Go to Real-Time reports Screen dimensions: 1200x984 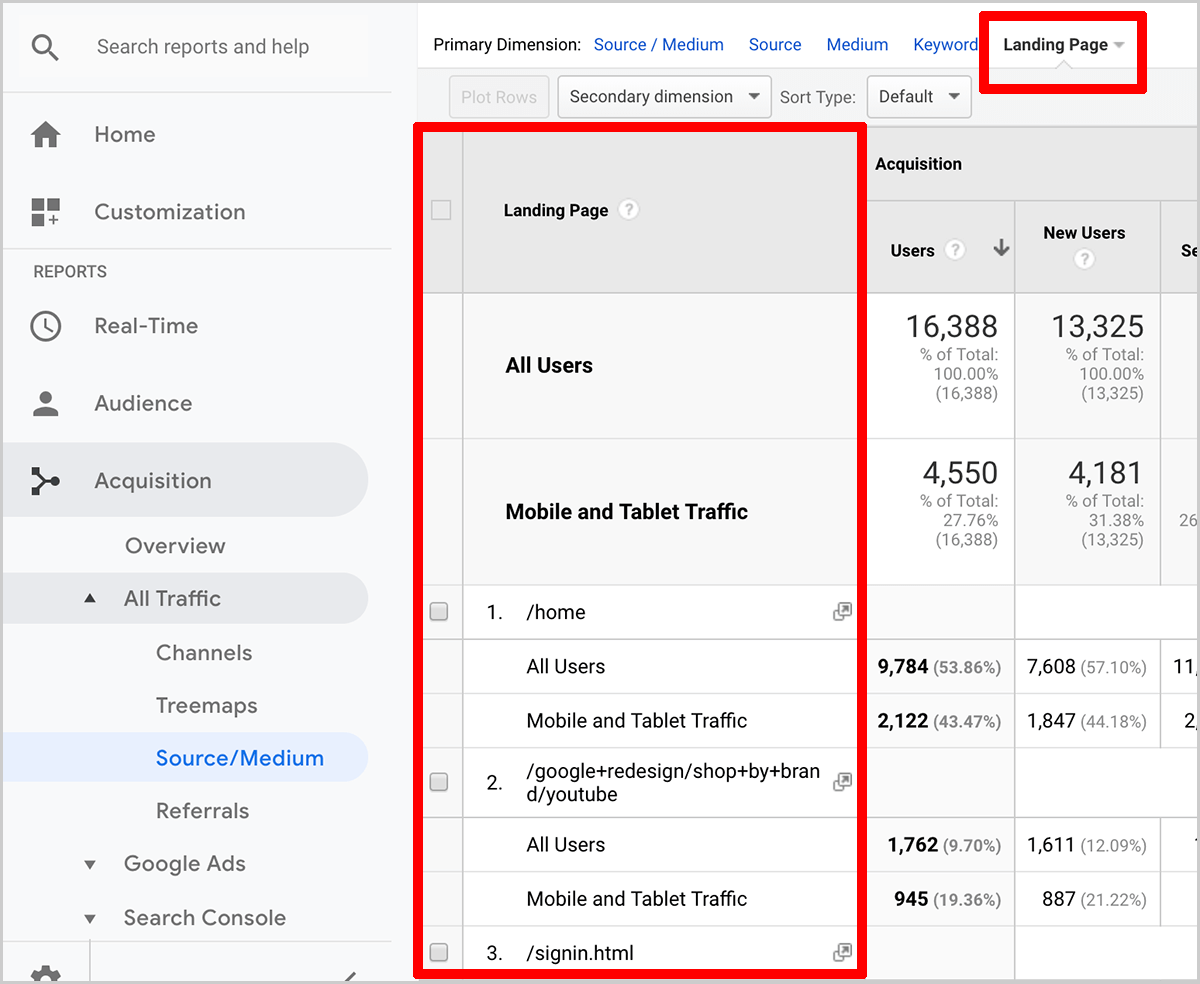pyautogui.click(x=146, y=326)
